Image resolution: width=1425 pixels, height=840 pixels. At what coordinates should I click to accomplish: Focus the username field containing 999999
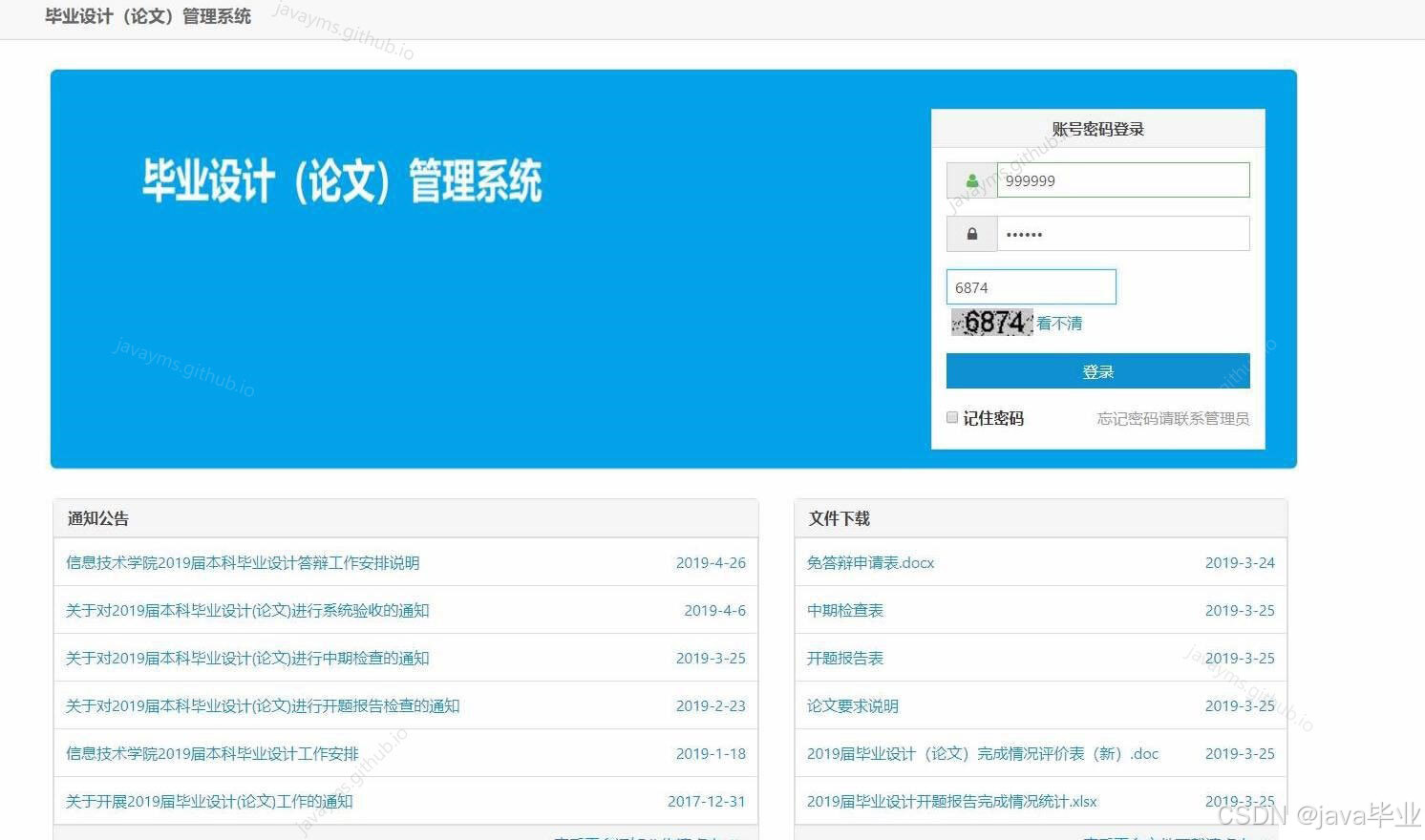click(1123, 180)
